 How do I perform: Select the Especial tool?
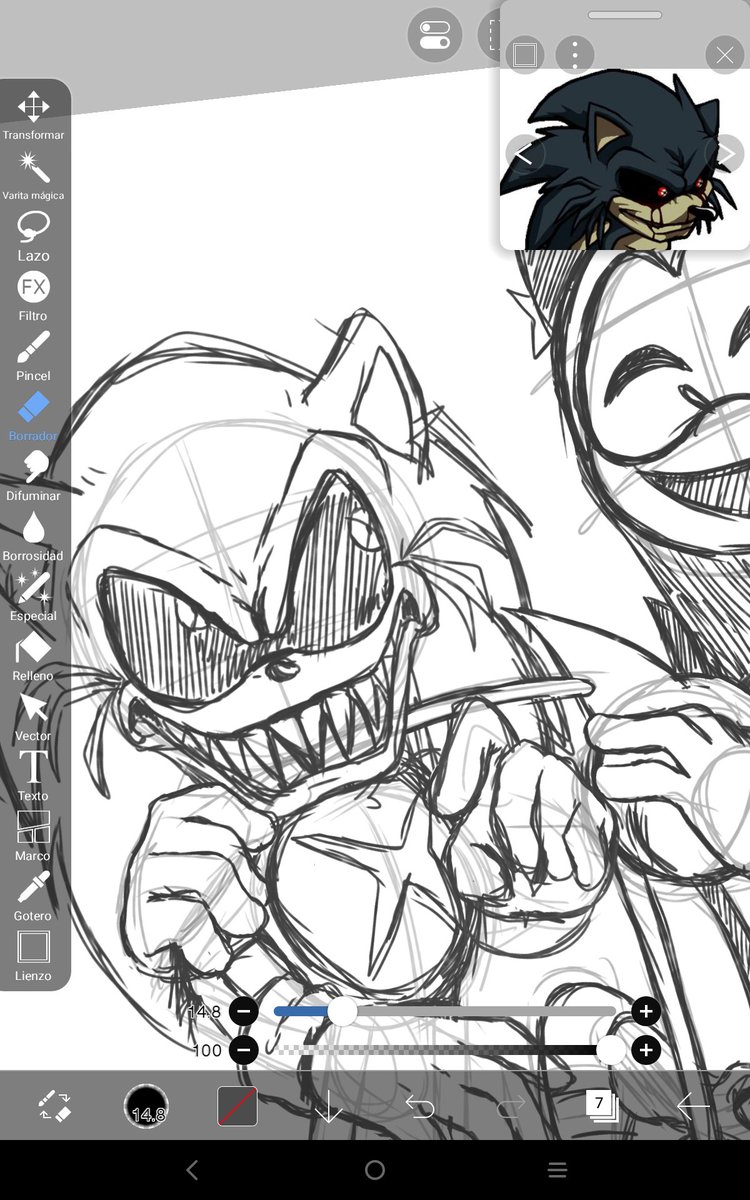coord(33,595)
